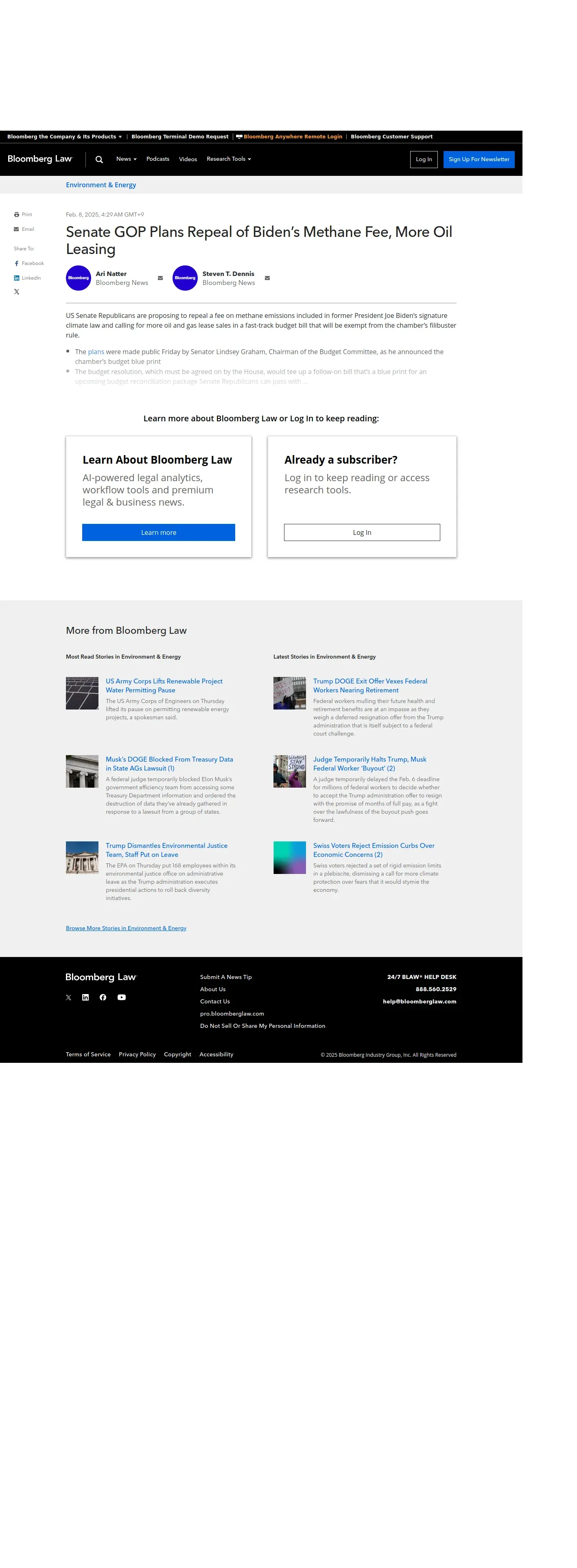Open Musk's DOGE Blocked From Treasury story
Screen dimensions: 577x1568
pos(169,764)
